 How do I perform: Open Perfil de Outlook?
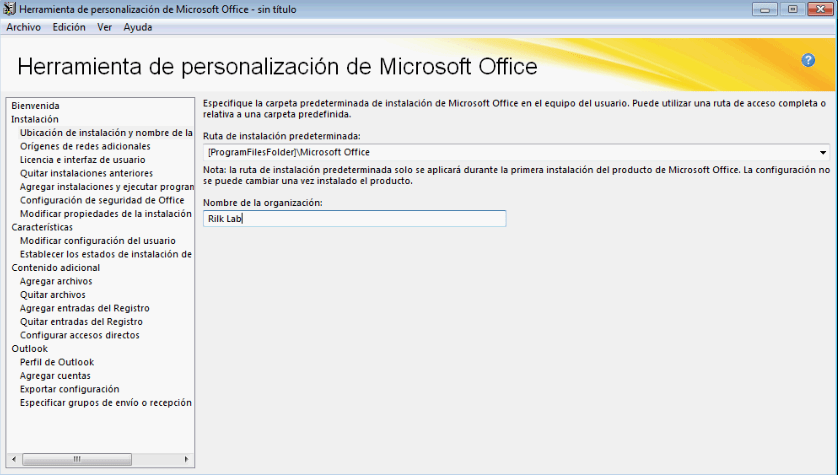[x=57, y=362]
